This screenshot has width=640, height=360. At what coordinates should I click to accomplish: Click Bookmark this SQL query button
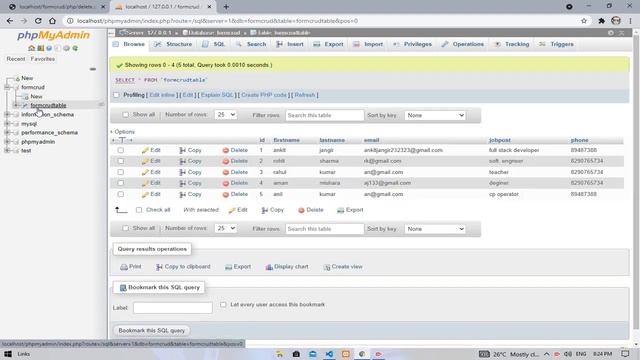(x=151, y=331)
